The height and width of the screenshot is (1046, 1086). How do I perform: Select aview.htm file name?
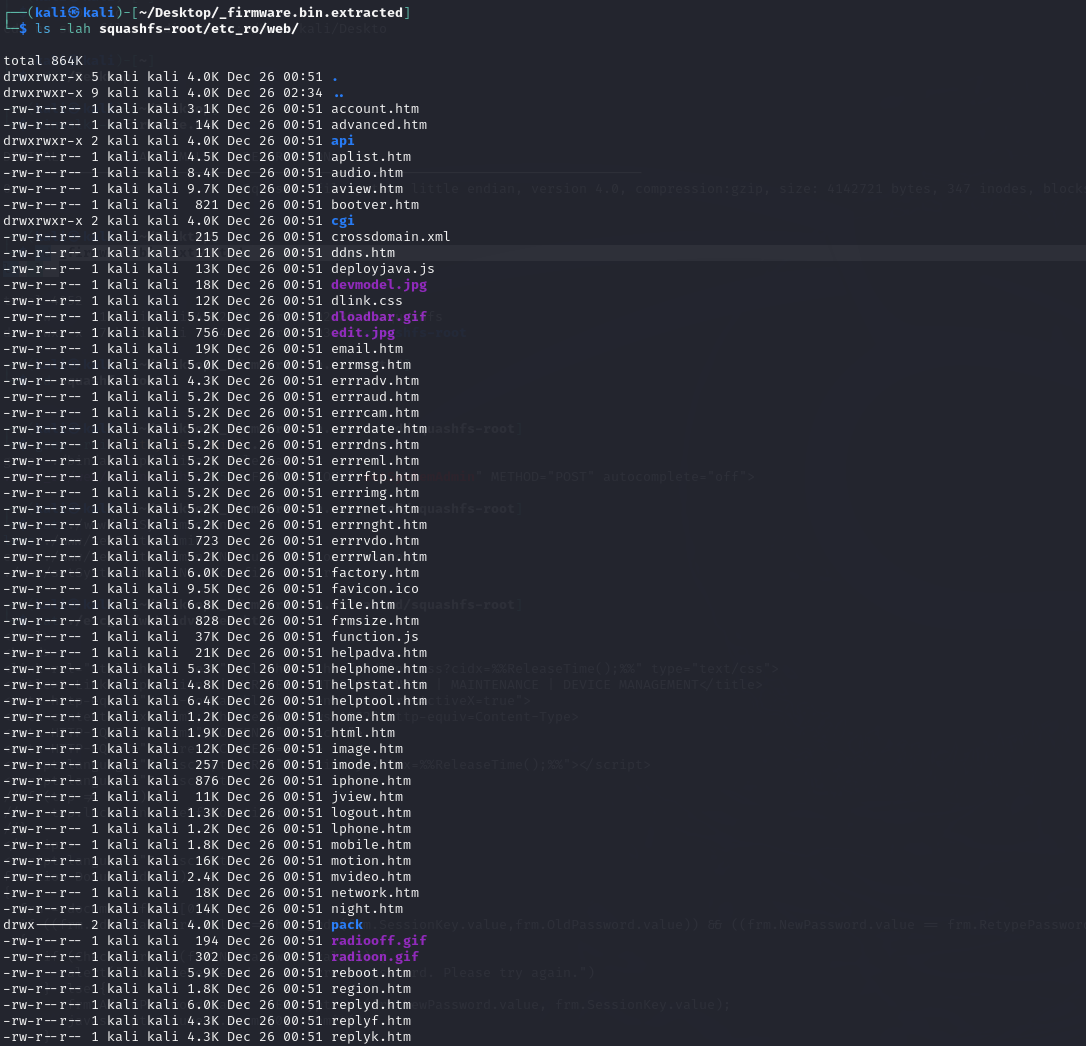click(367, 188)
